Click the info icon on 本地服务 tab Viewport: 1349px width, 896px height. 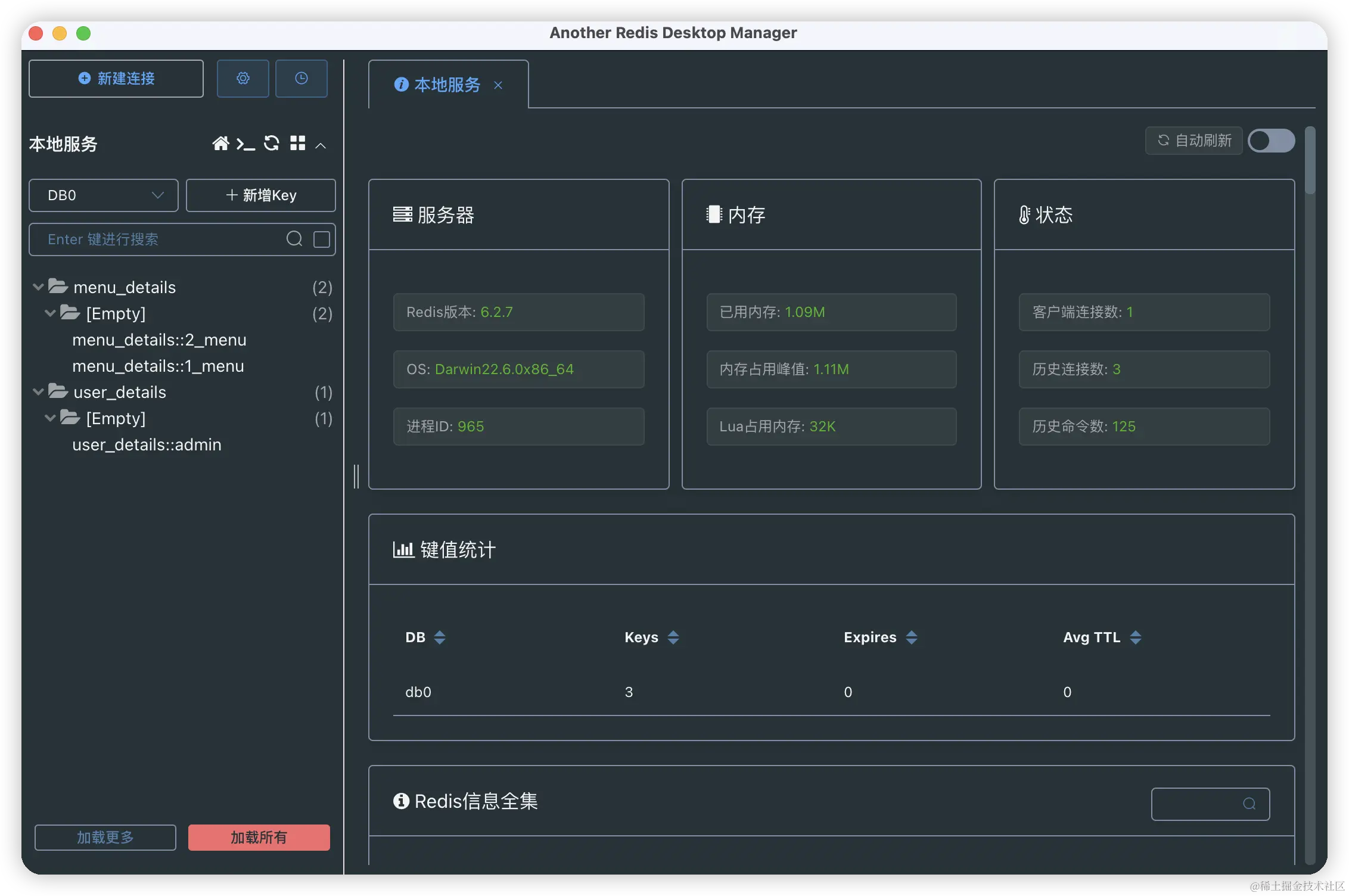(402, 85)
